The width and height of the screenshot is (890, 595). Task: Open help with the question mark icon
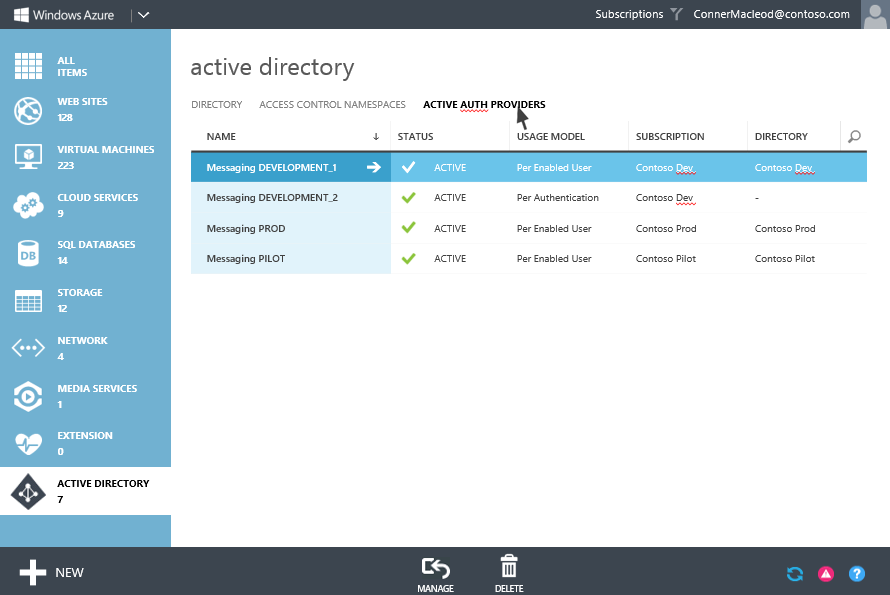click(857, 574)
